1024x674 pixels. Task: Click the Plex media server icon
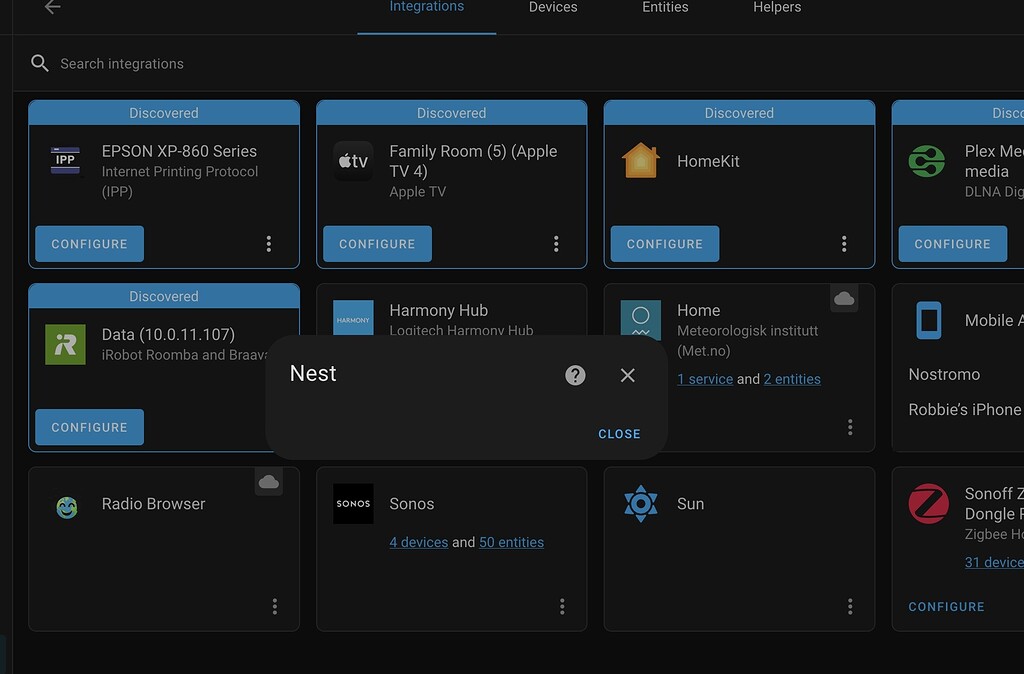pyautogui.click(x=927, y=161)
